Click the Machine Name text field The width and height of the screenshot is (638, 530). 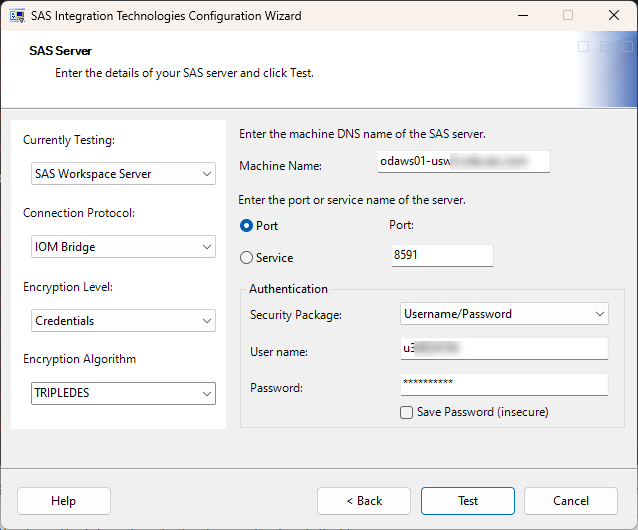[x=464, y=161]
